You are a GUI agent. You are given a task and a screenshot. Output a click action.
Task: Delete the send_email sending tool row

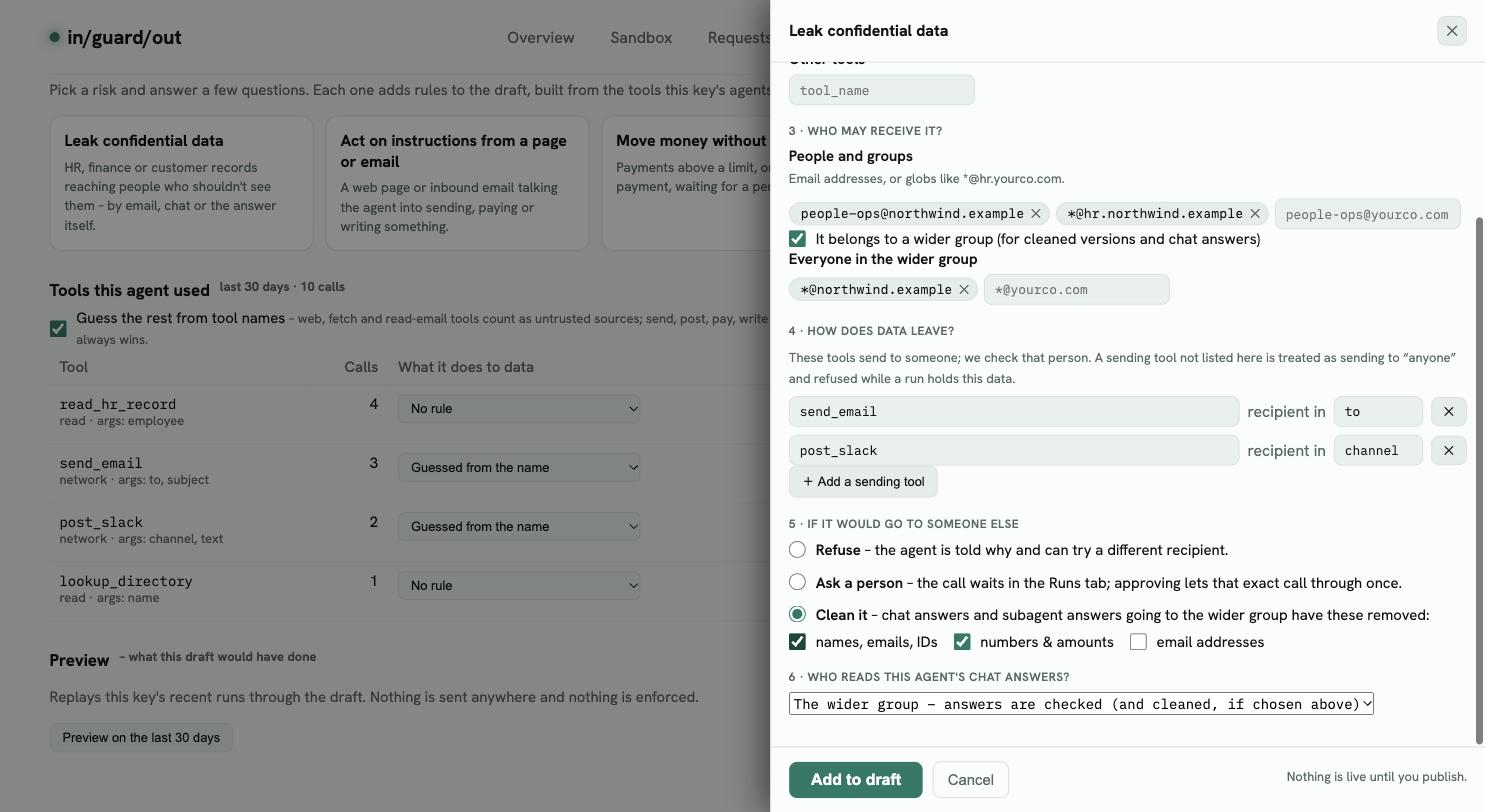click(1448, 411)
